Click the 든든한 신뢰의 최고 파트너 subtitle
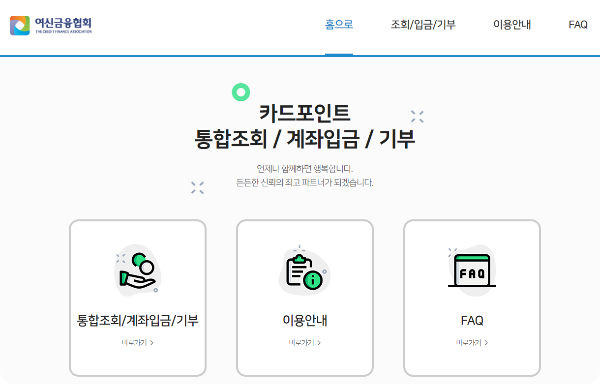The image size is (600, 384). pos(305,182)
